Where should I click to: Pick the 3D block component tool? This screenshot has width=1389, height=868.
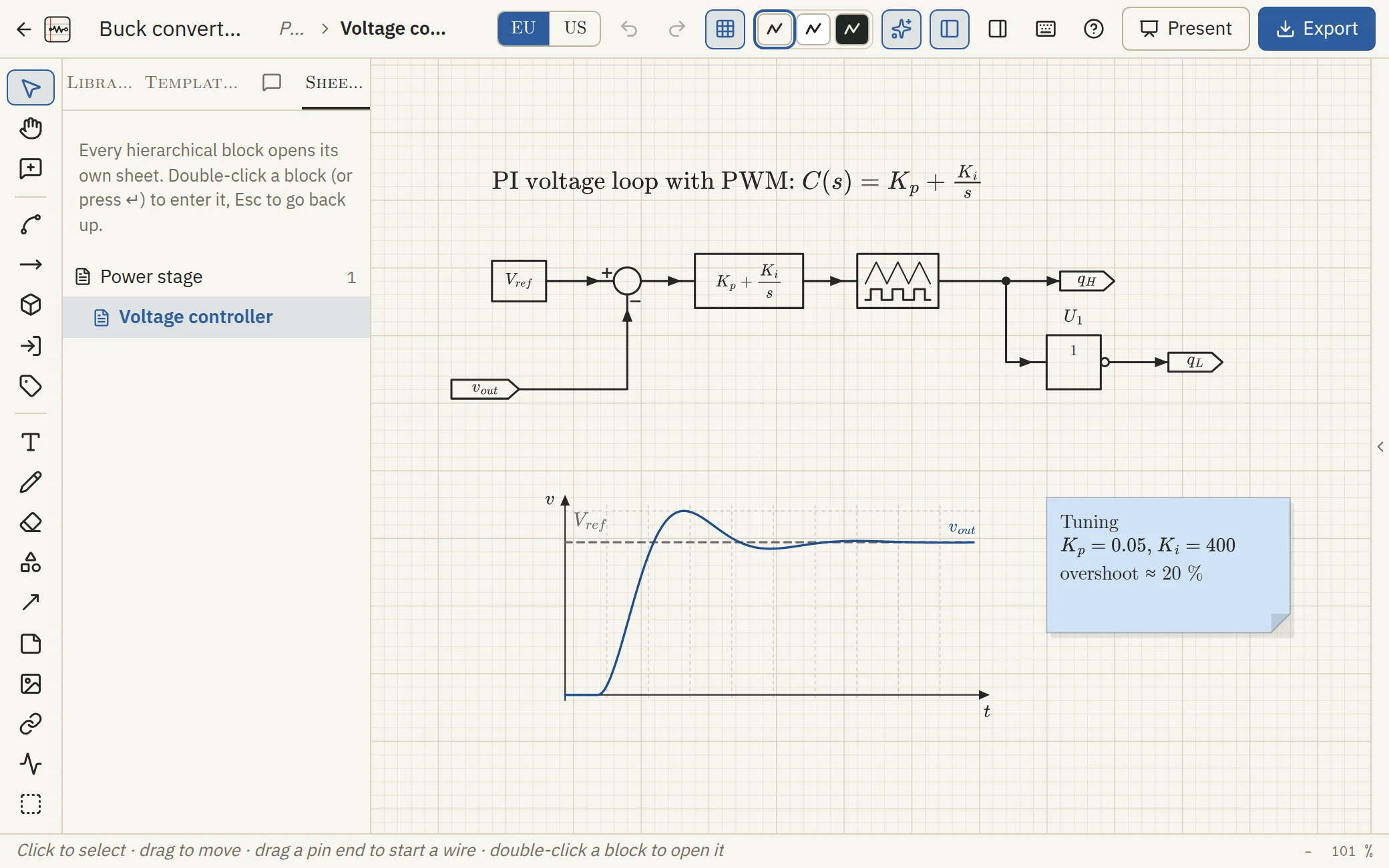[31, 305]
